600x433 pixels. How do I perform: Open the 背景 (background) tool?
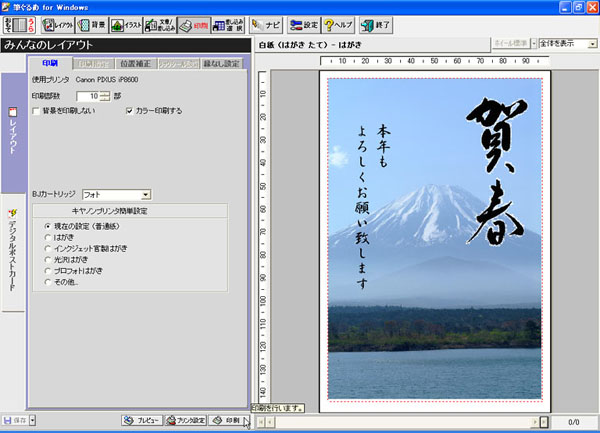tap(90, 23)
